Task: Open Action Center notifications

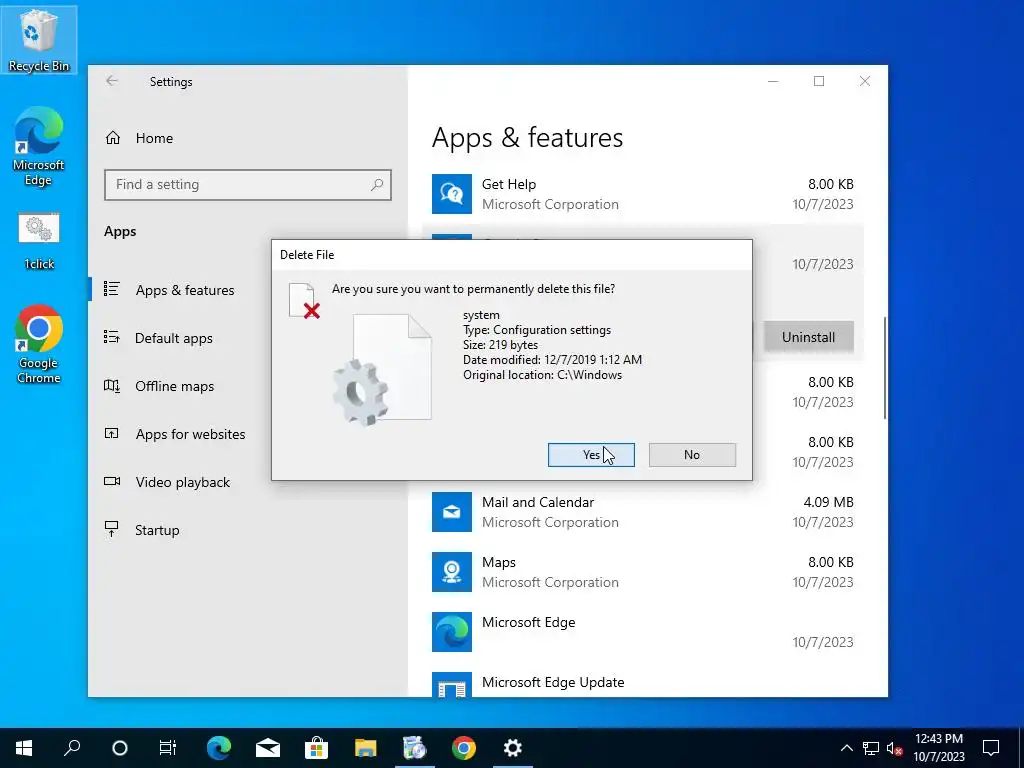Action: pyautogui.click(x=991, y=748)
